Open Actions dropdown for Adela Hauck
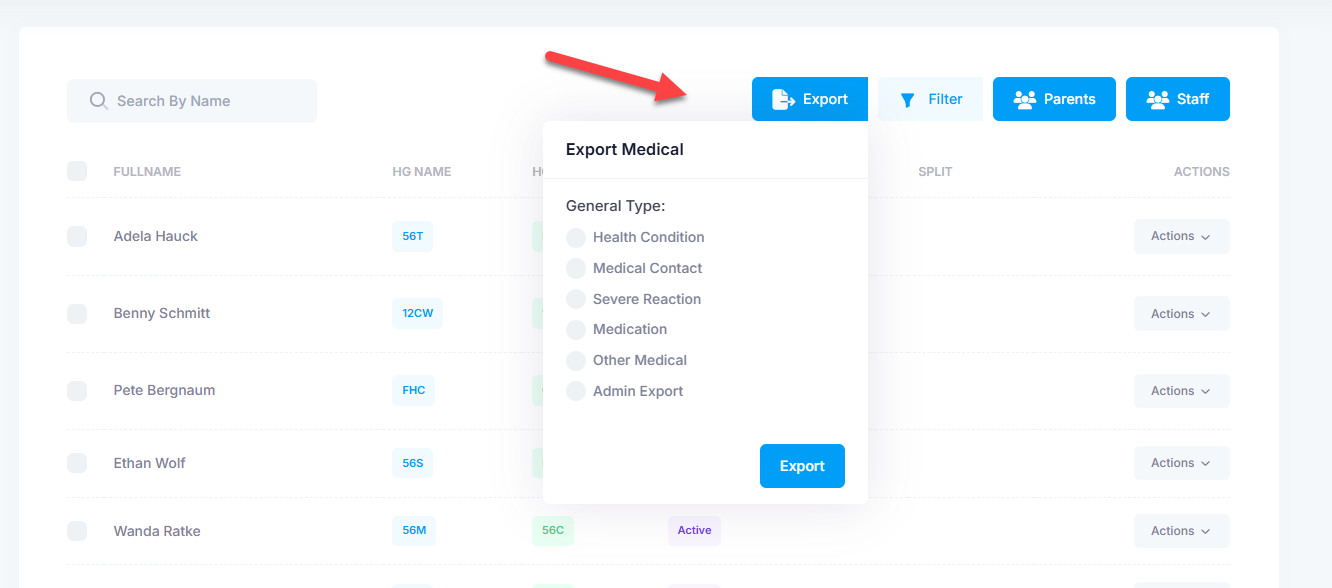Viewport: 1332px width, 588px height. 1181,236
